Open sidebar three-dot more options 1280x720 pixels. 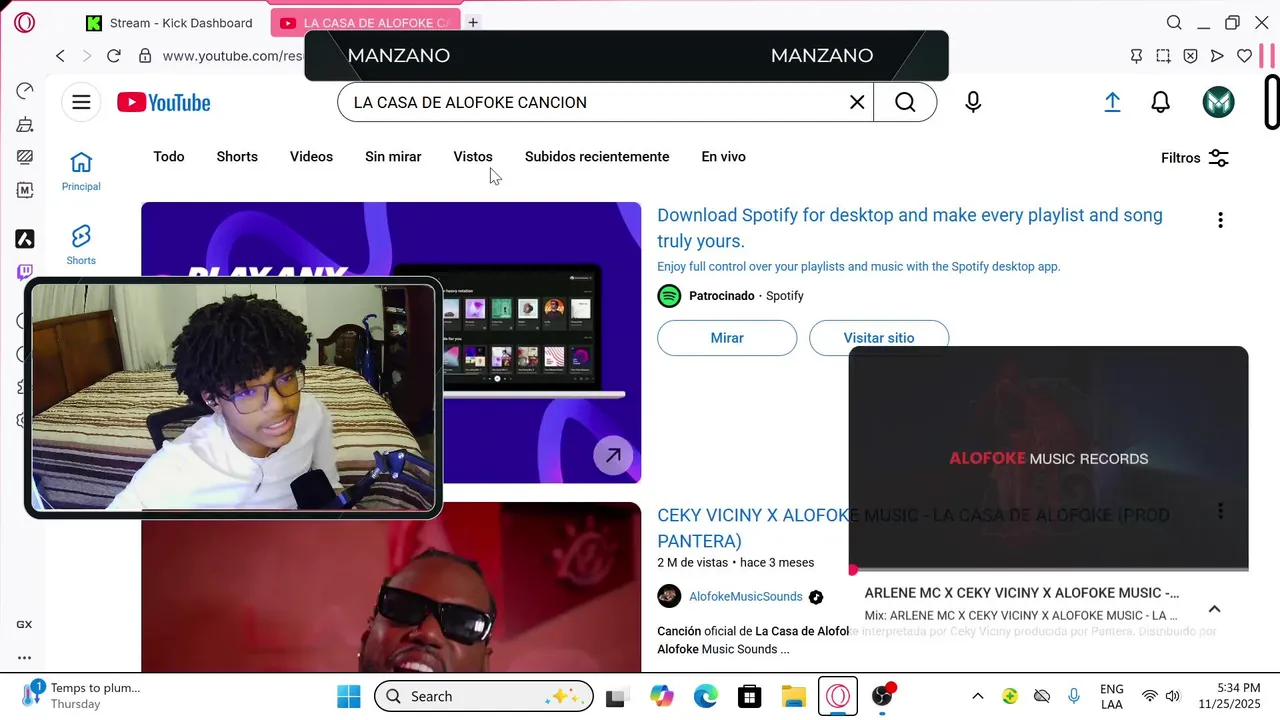pyautogui.click(x=24, y=657)
